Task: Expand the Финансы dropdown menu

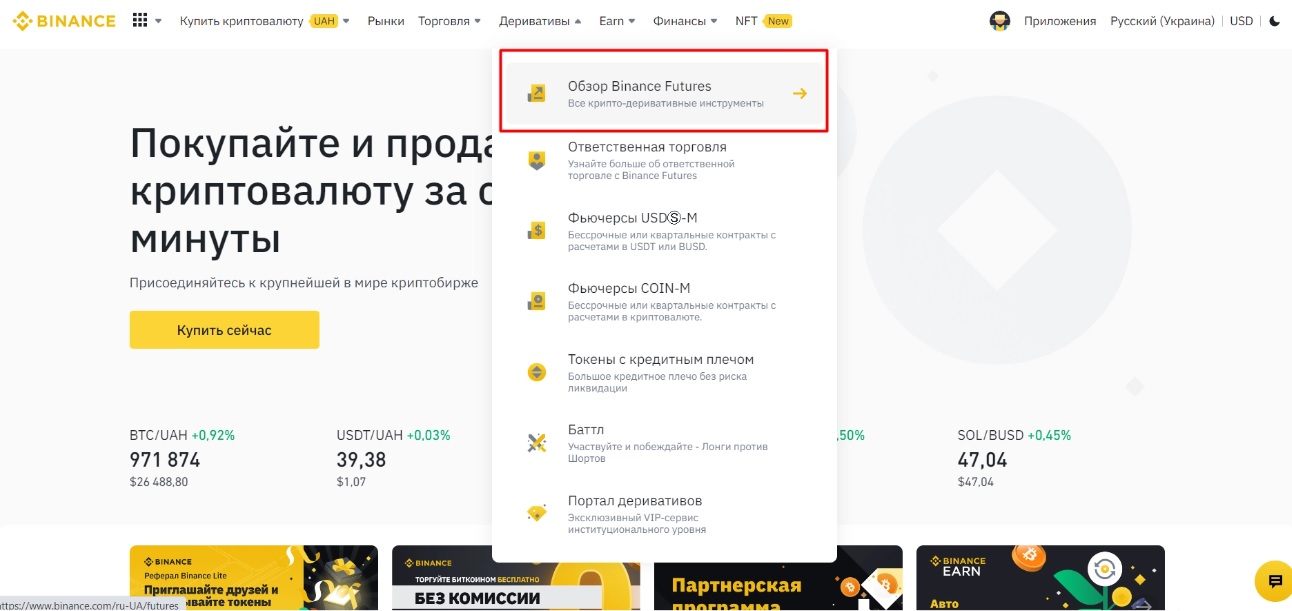Action: coord(685,21)
